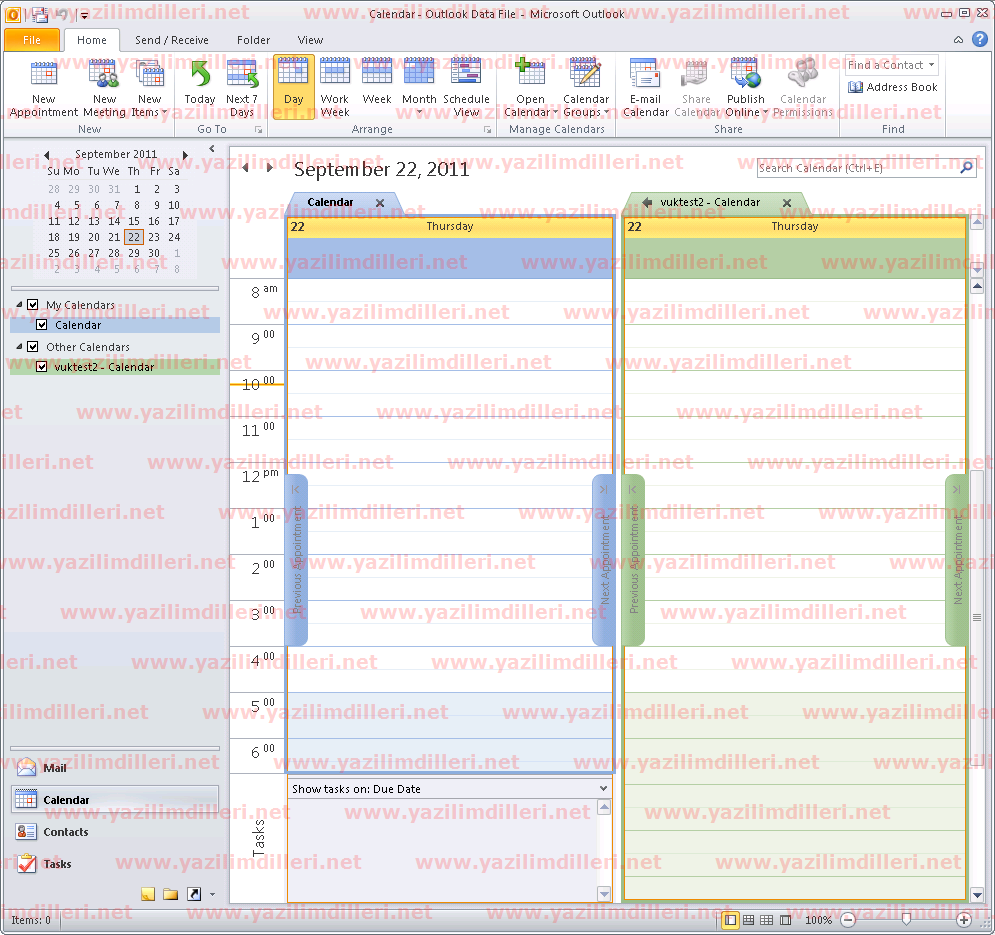
Task: Open Mail in the navigation pane
Action: 115,768
